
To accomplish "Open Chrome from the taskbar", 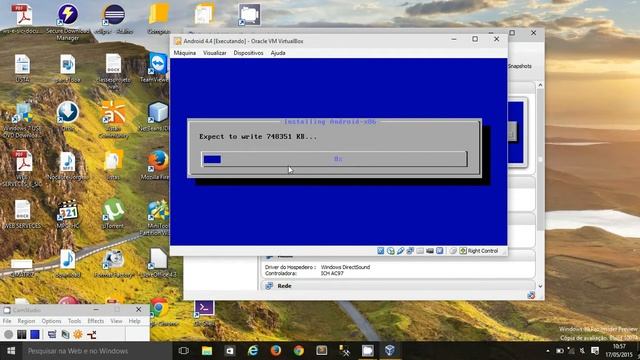I will coord(298,351).
